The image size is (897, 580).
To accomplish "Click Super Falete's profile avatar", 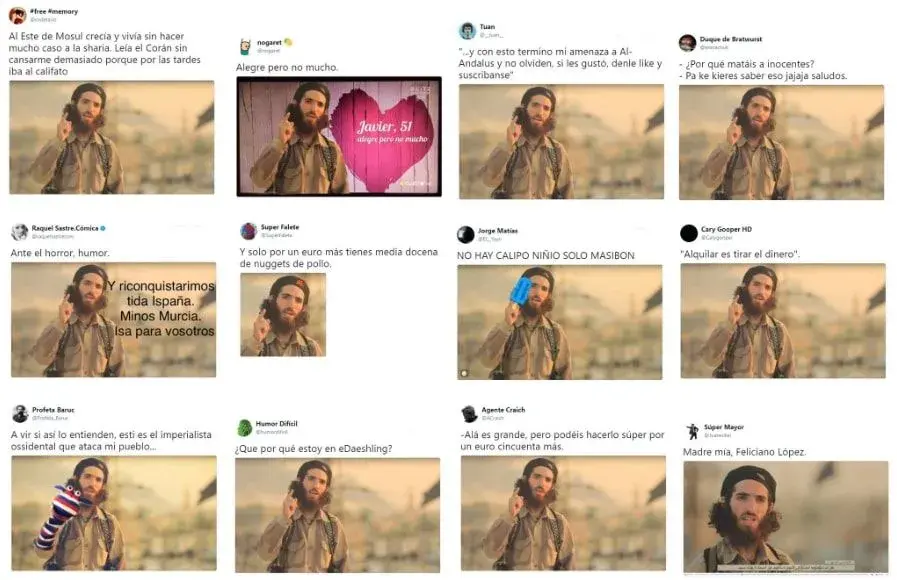I will (x=249, y=231).
